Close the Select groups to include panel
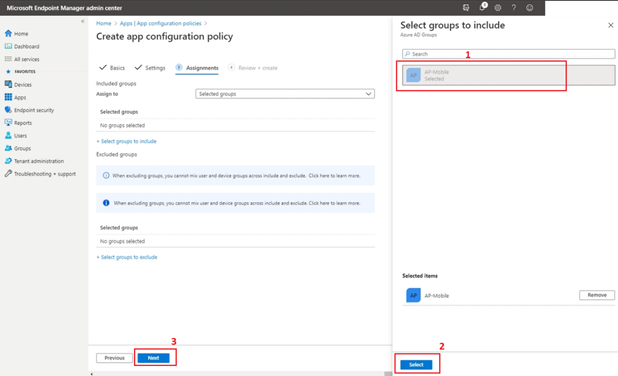 point(611,25)
